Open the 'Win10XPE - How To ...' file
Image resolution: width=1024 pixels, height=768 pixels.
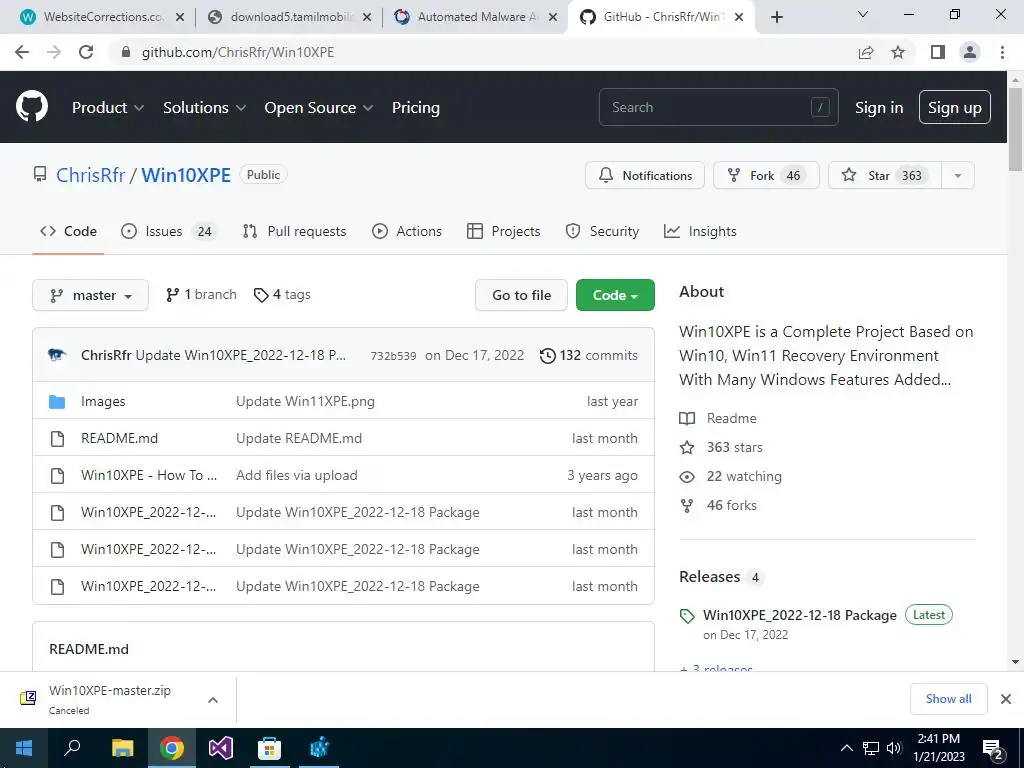click(149, 475)
